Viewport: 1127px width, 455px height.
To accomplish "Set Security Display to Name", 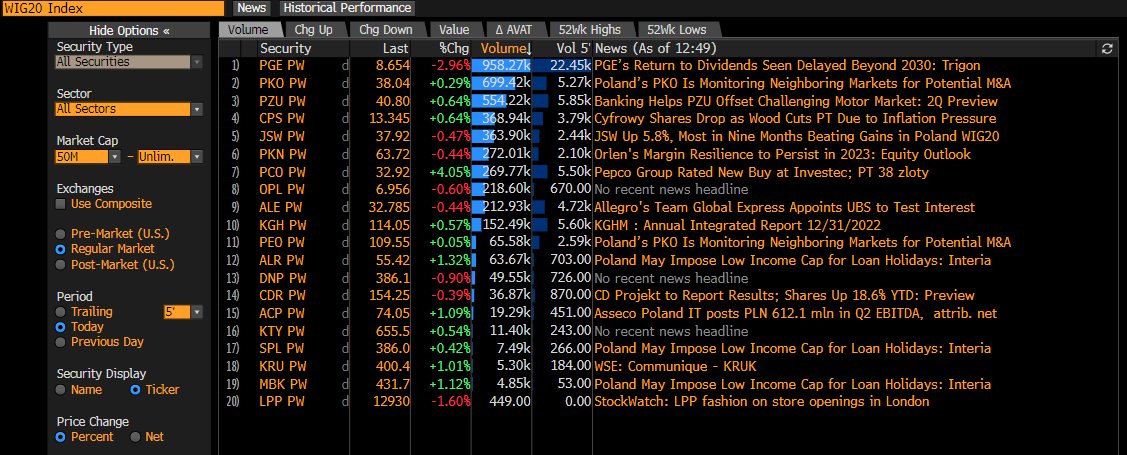I will click(62, 390).
